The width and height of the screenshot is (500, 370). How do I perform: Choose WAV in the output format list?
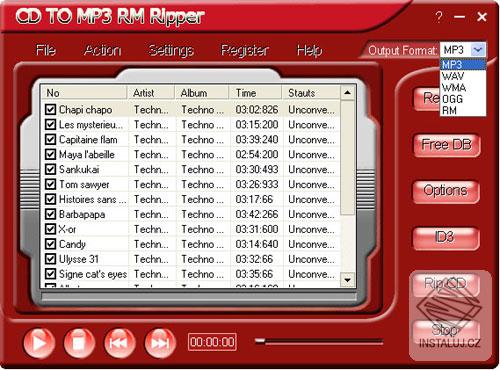coord(463,76)
